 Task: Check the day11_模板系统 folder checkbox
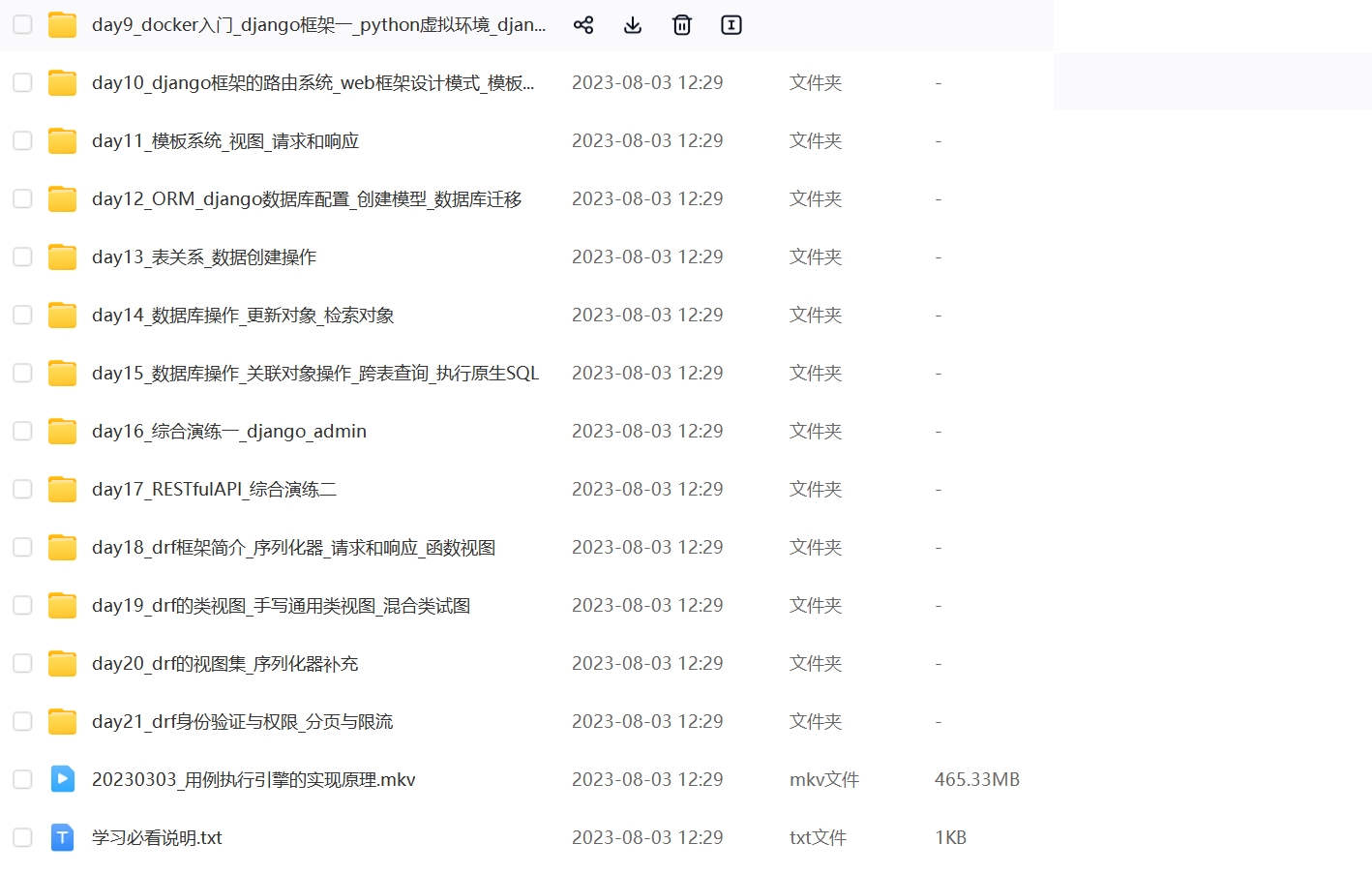[22, 140]
